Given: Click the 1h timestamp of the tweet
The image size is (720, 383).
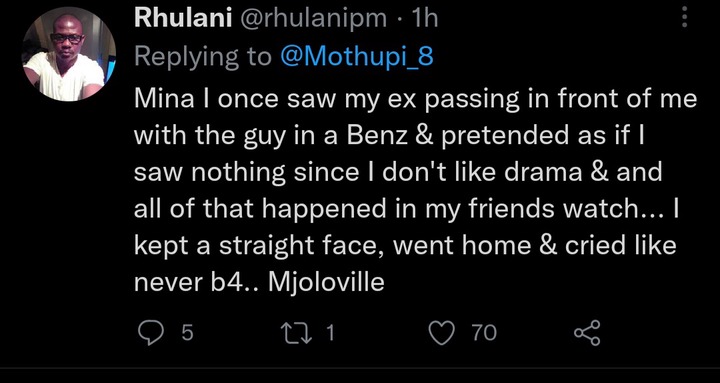Looking at the screenshot, I should click(x=425, y=19).
